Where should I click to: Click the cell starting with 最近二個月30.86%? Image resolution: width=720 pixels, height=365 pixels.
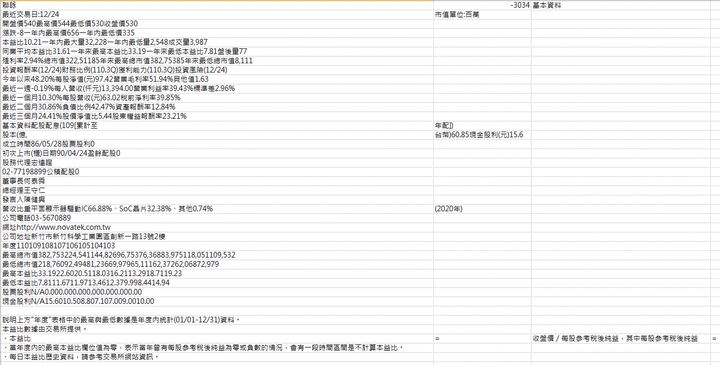point(217,107)
